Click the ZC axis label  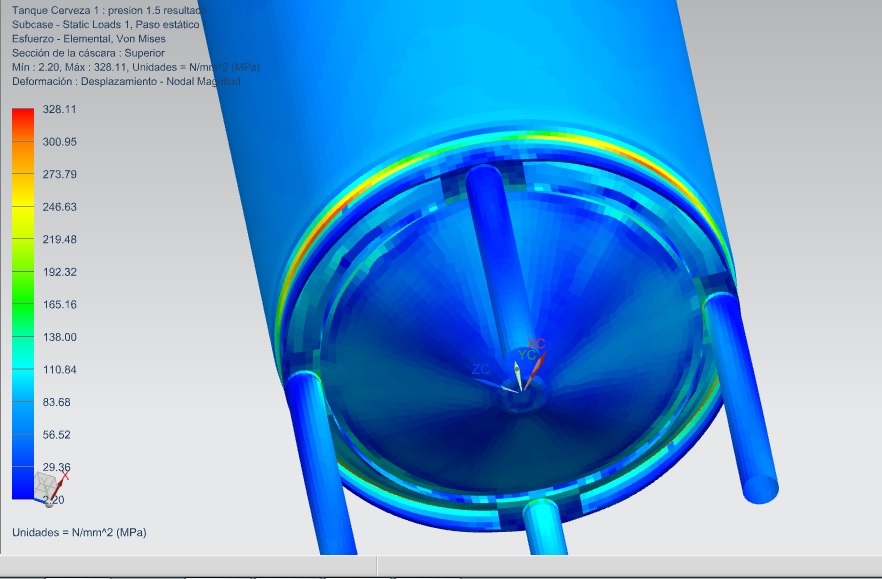pyautogui.click(x=481, y=370)
